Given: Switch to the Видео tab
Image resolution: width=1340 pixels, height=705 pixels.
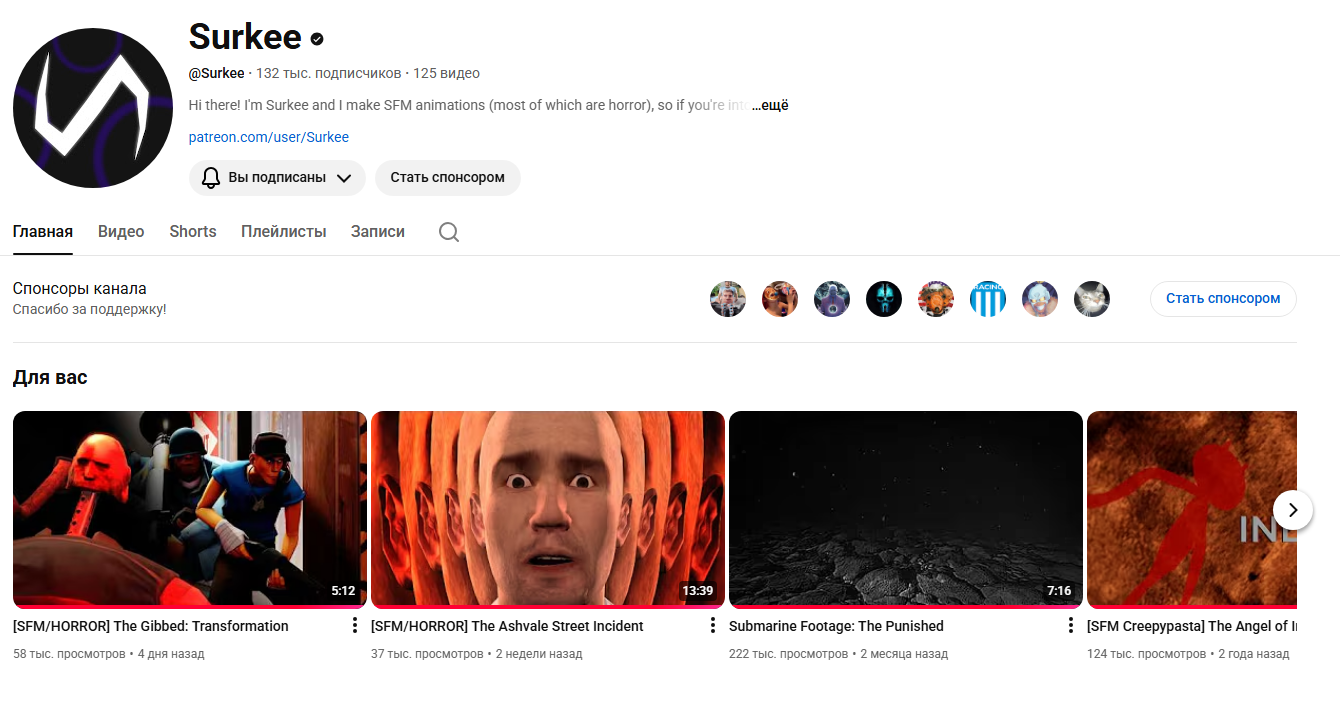Looking at the screenshot, I should click(121, 232).
